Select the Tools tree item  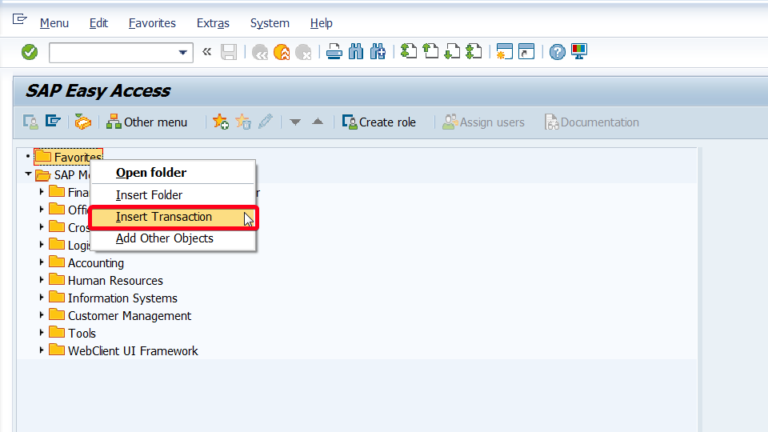click(82, 334)
